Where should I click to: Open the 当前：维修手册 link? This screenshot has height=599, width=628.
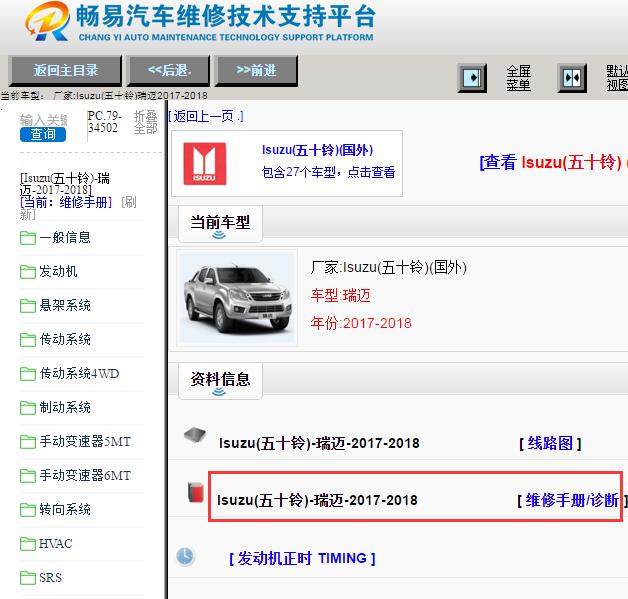tap(66, 202)
